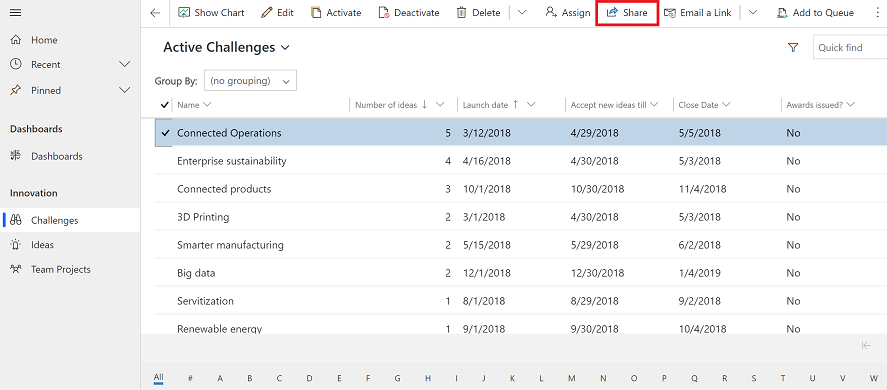Click the Deactivate command icon
The image size is (887, 390).
[384, 12]
